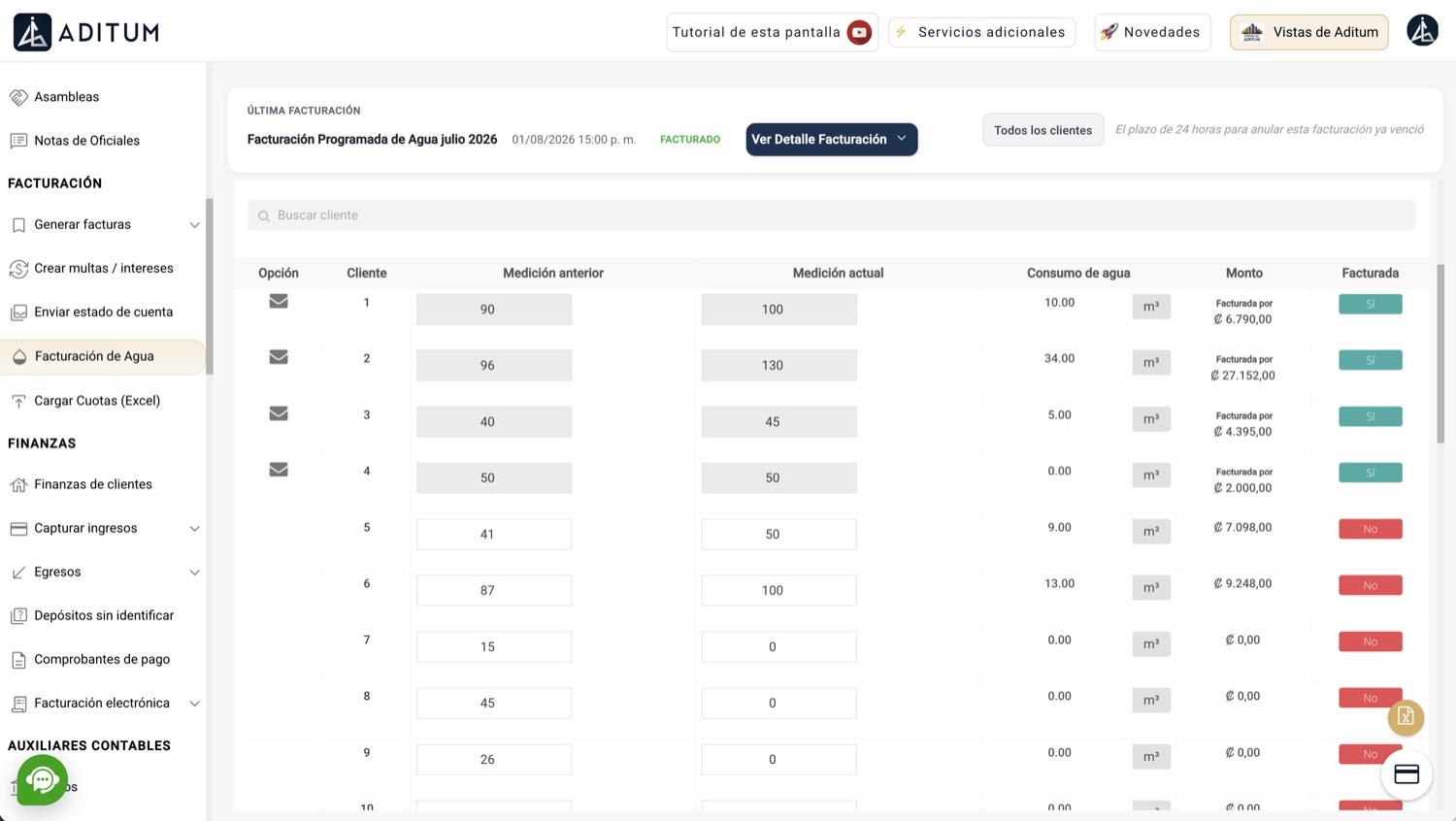Click the envelope icon for client 1
Screen dimensions: 1456x821
tap(279, 301)
